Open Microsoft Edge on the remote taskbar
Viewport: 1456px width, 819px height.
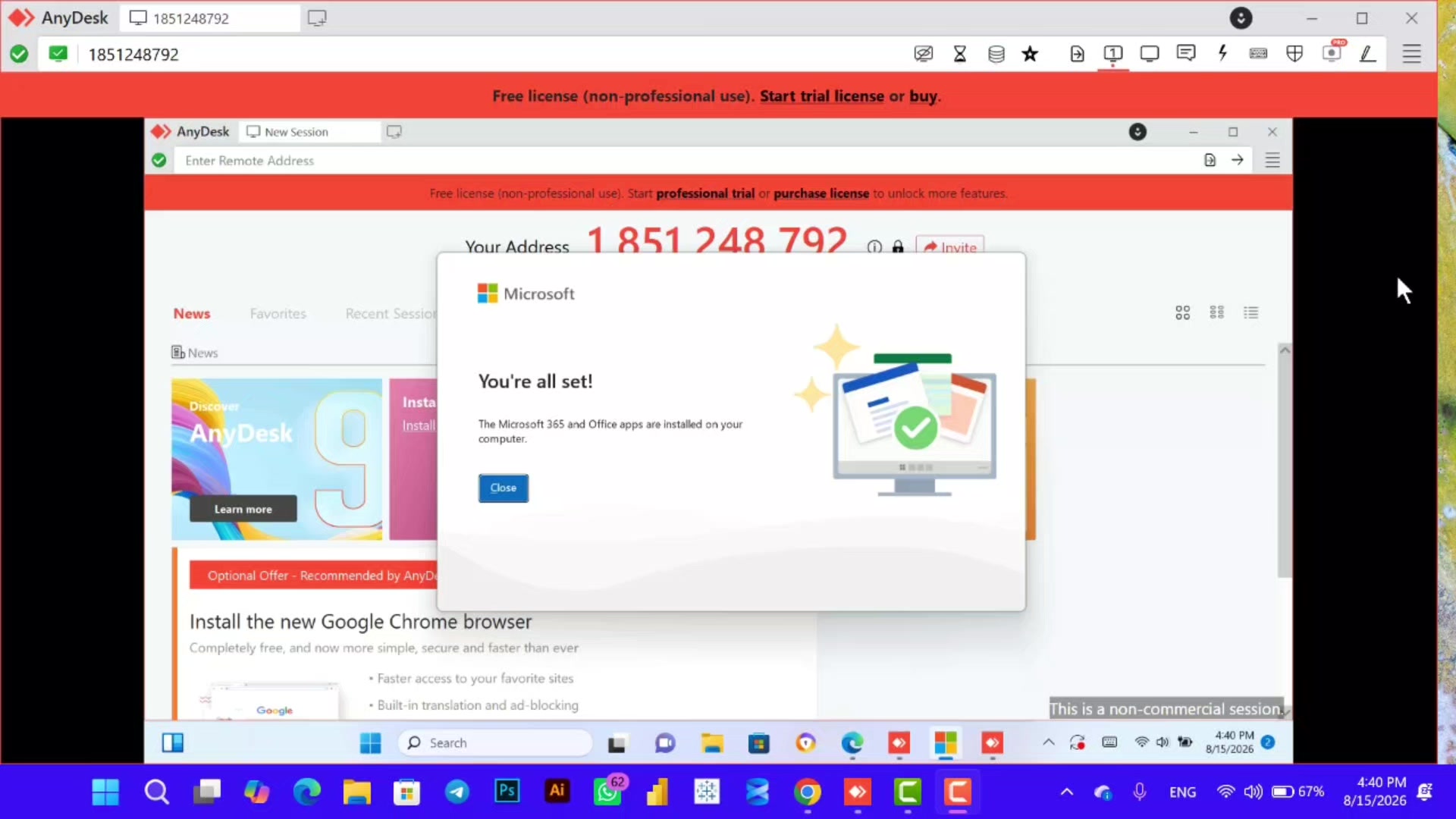(852, 743)
